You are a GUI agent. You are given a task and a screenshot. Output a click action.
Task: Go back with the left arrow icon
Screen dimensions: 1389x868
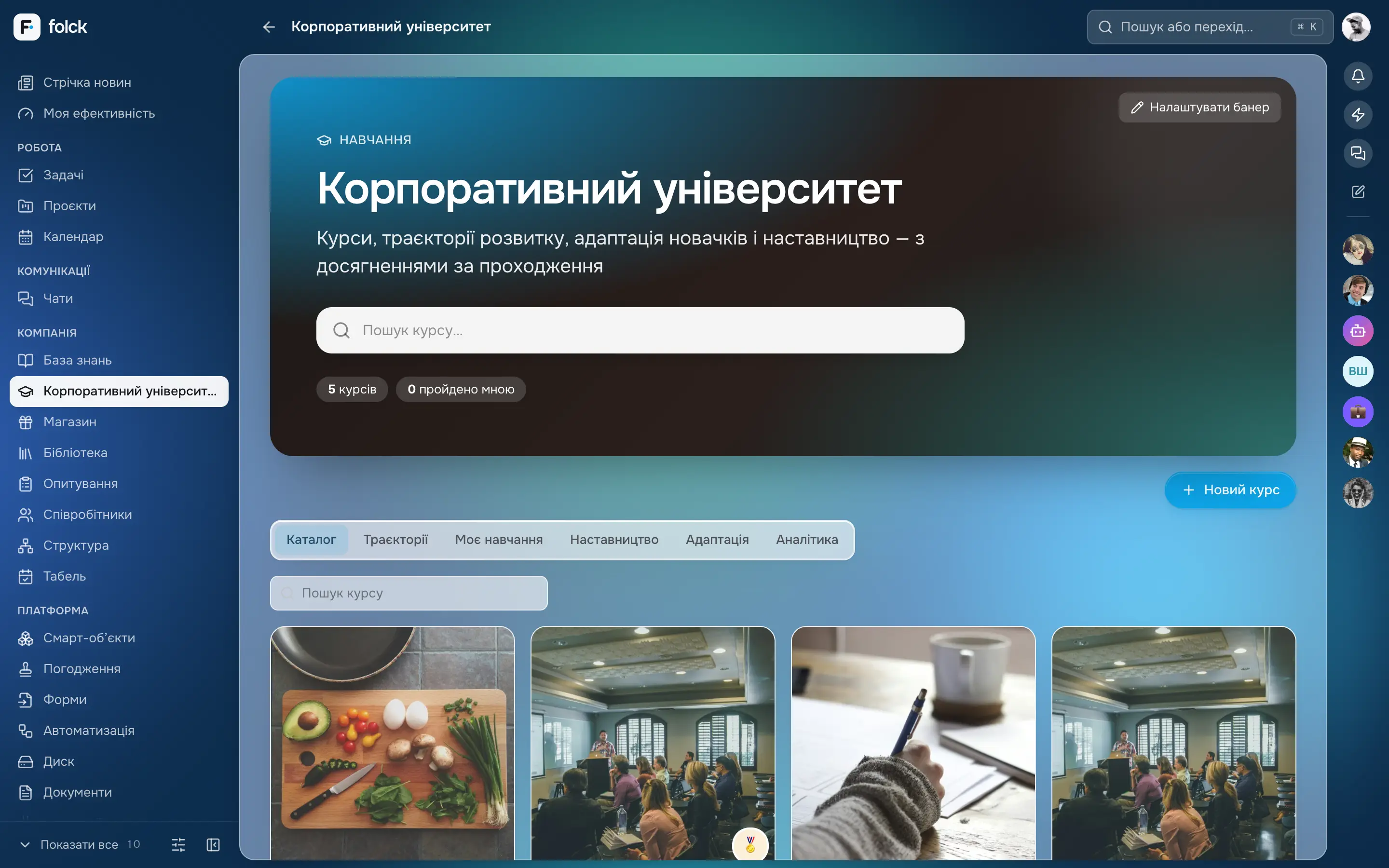269,27
